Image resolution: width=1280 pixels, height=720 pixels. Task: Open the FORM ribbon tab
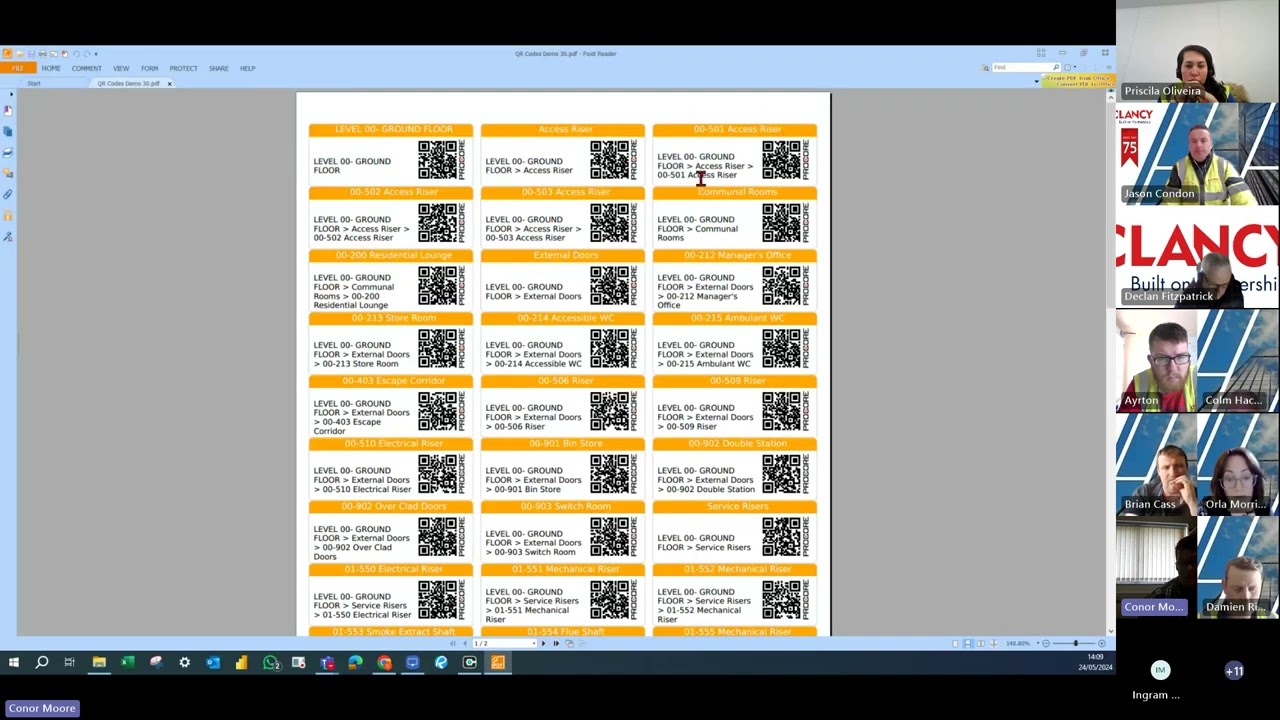[x=149, y=68]
